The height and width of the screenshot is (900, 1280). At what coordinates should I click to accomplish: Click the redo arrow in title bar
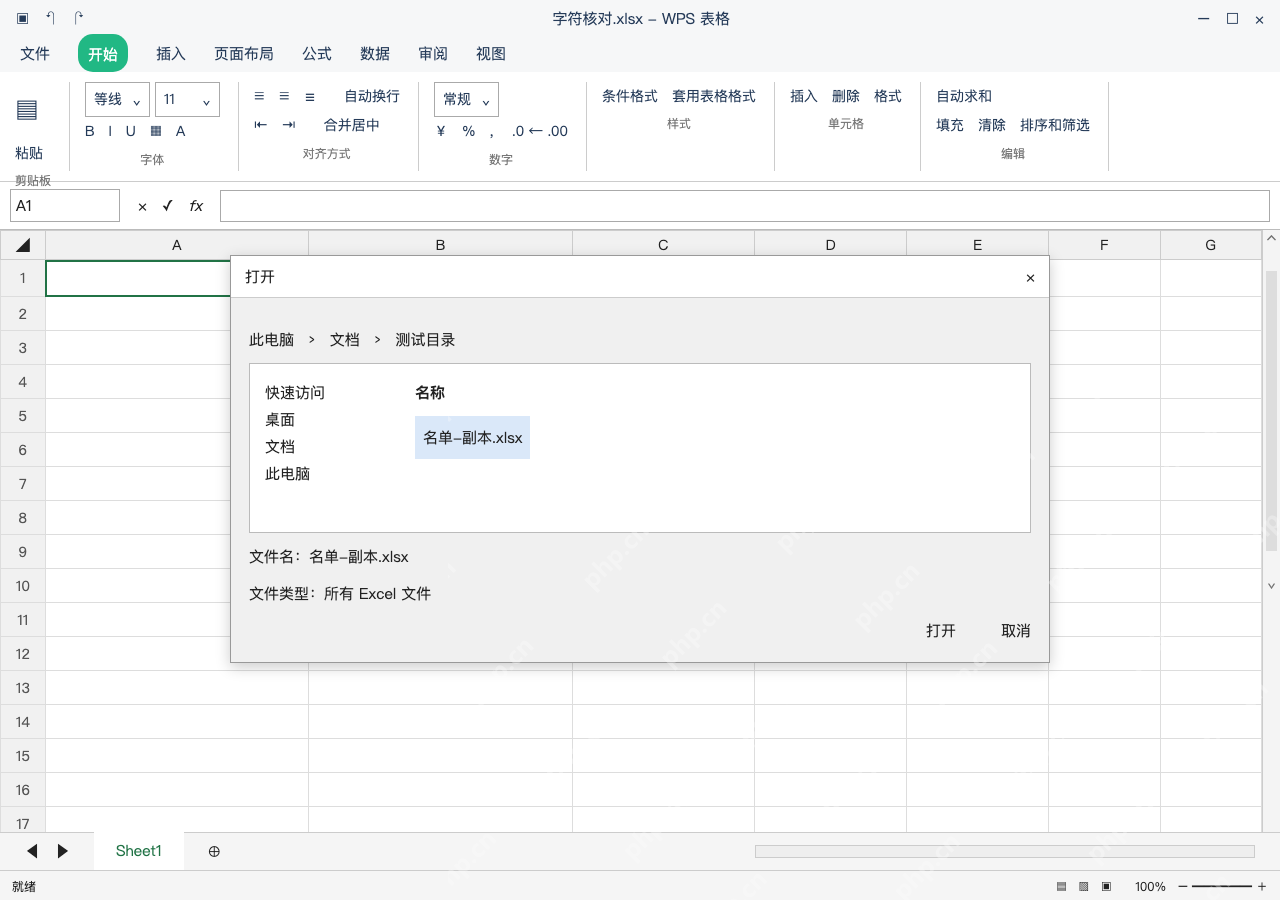click(x=79, y=18)
